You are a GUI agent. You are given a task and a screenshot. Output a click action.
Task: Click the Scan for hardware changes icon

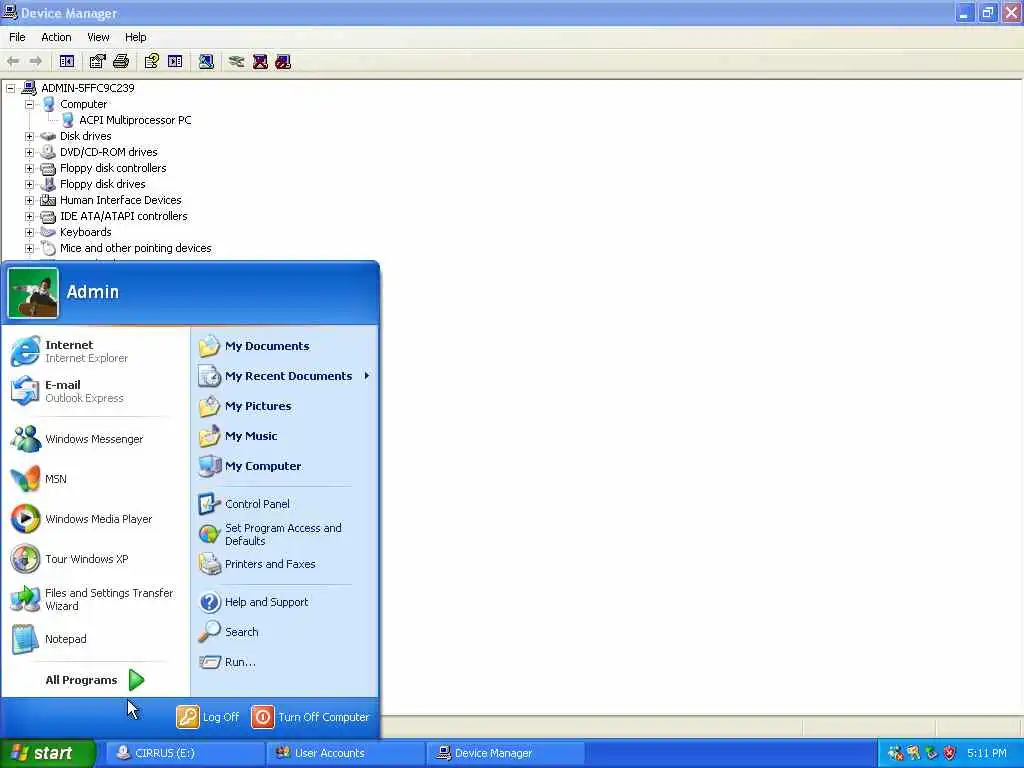(x=206, y=61)
